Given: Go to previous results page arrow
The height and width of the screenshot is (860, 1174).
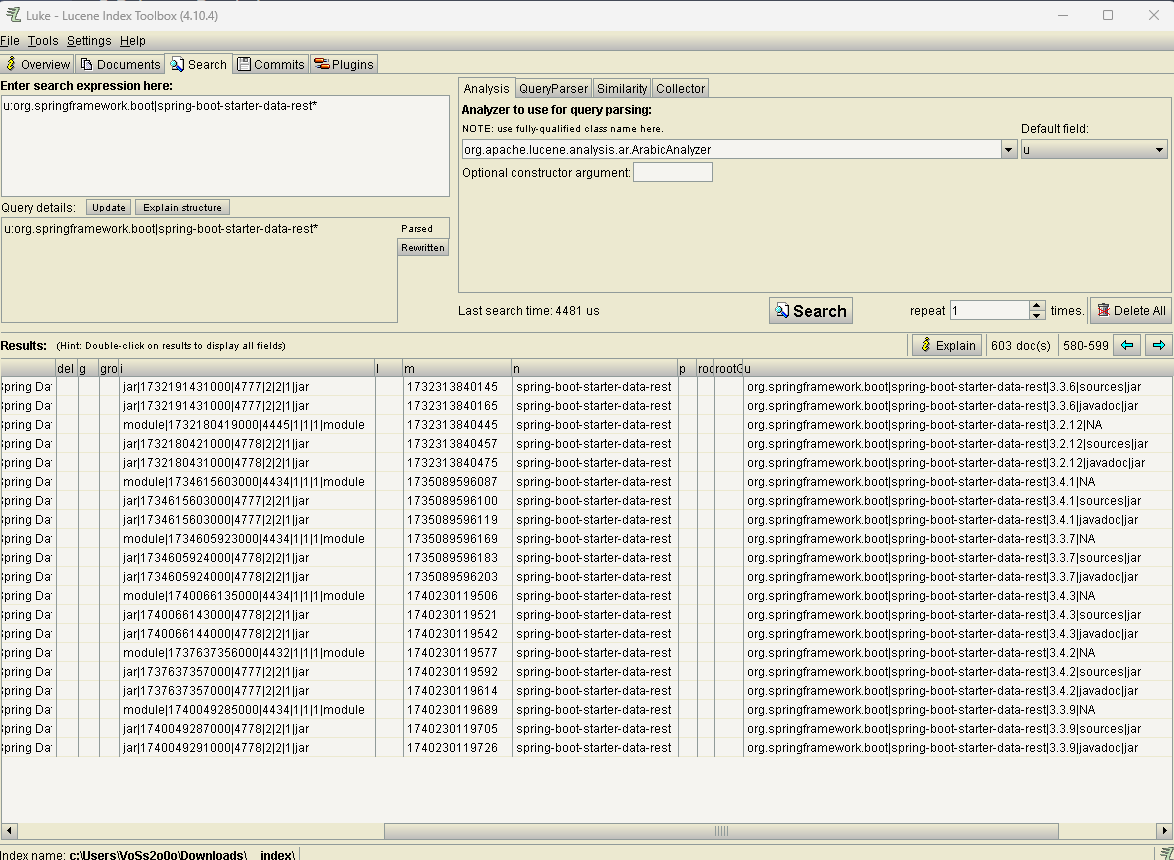Looking at the screenshot, I should tap(1127, 345).
